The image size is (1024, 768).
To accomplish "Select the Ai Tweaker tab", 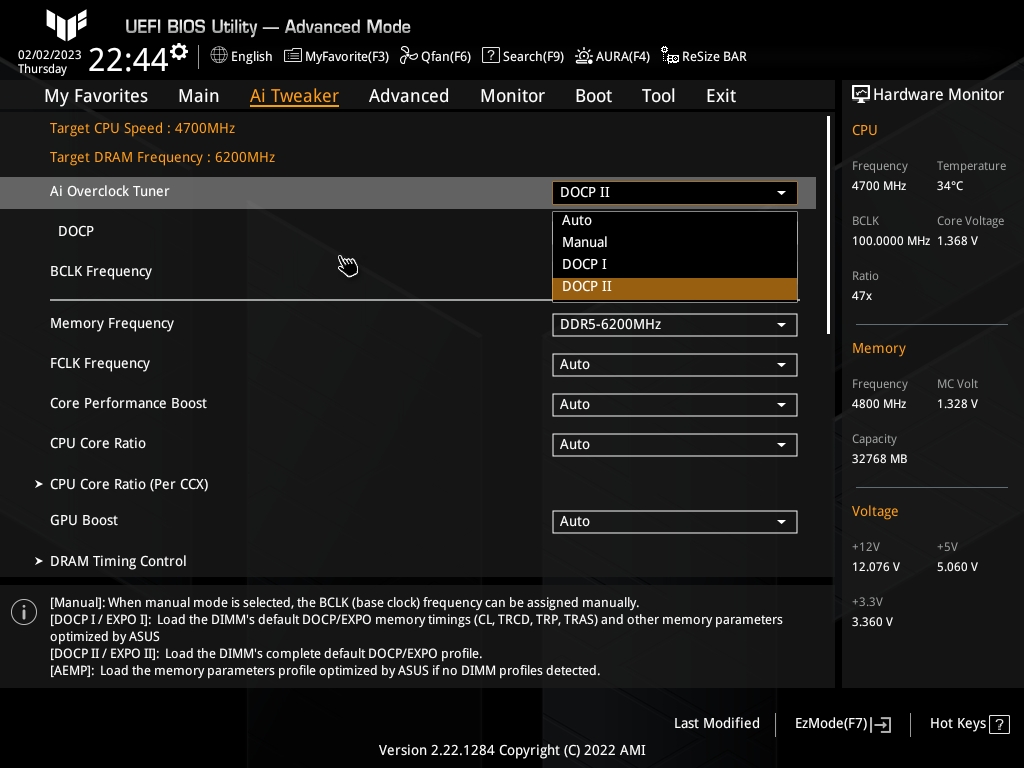I will pos(294,96).
